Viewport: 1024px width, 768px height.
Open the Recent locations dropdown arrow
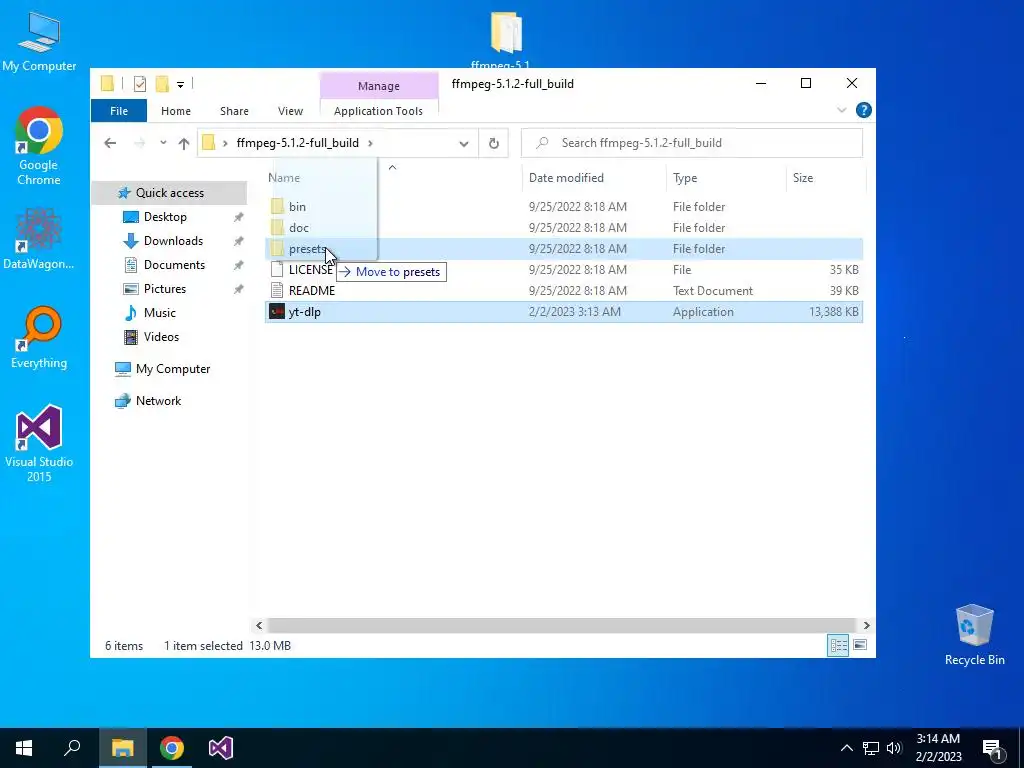point(163,143)
